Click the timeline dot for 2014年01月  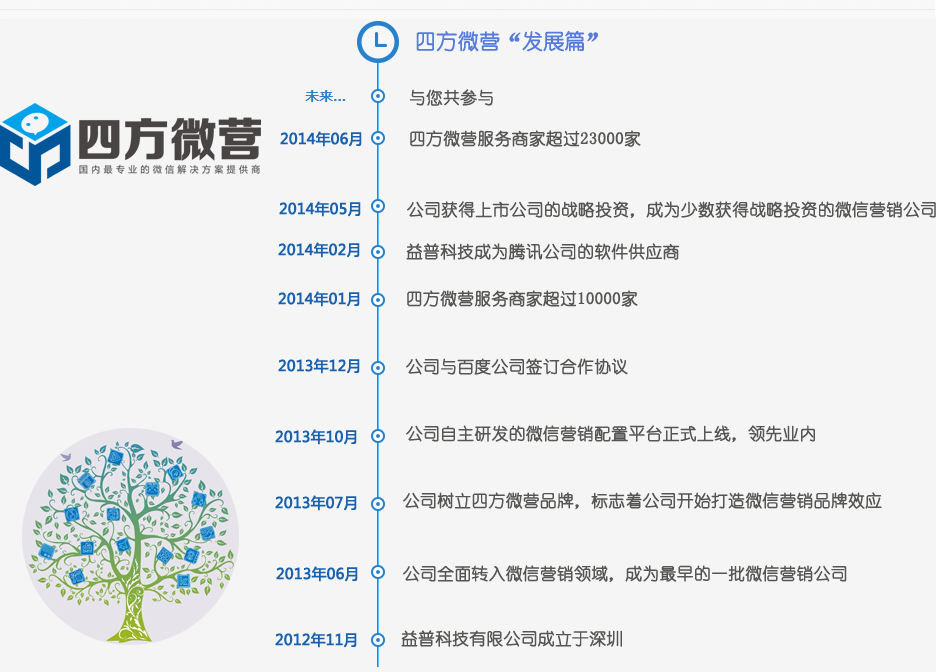(378, 299)
